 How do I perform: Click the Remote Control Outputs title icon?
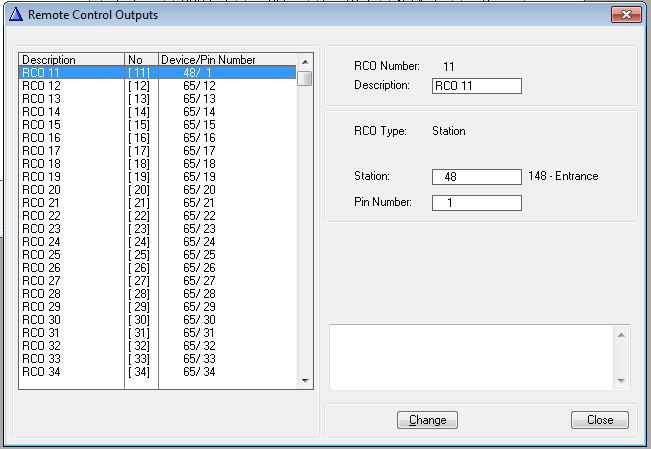click(15, 15)
